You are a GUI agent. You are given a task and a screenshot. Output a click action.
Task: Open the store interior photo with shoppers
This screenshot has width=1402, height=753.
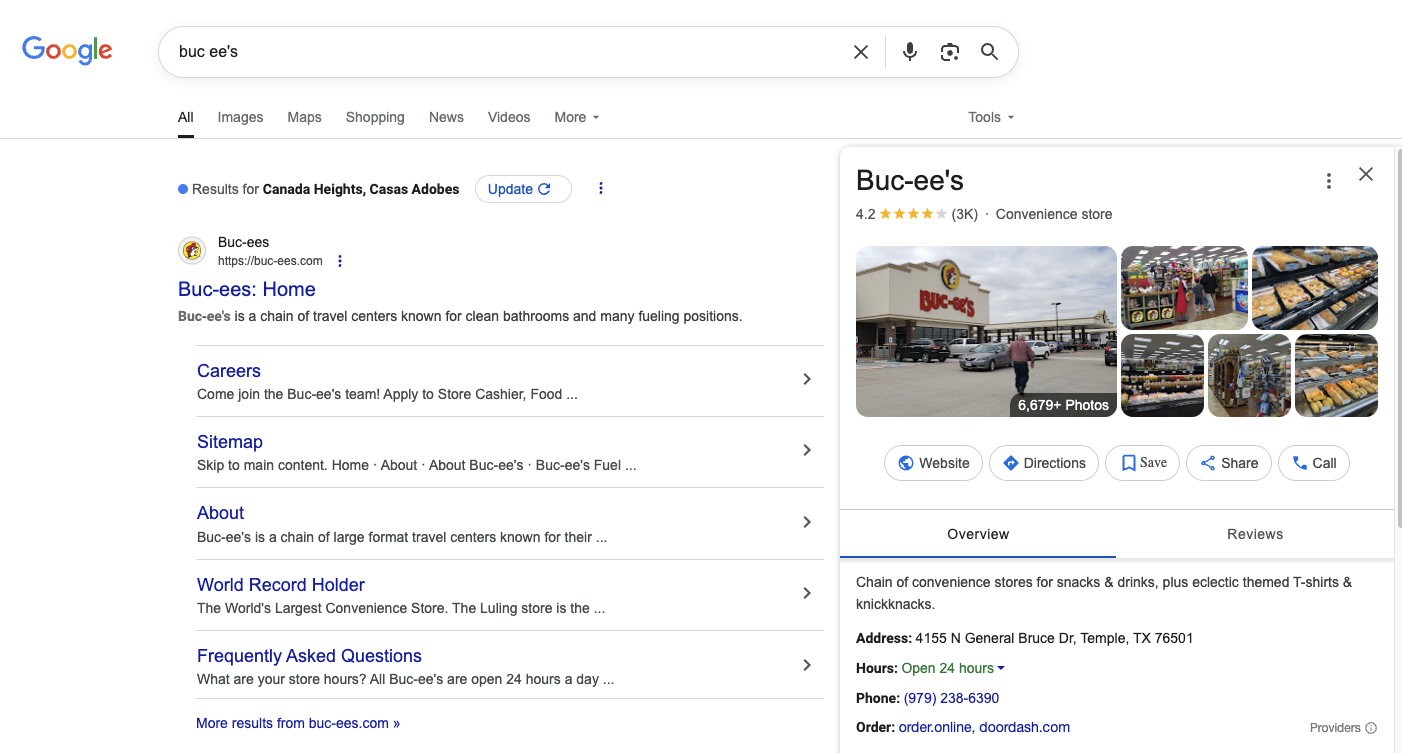[x=1184, y=288]
